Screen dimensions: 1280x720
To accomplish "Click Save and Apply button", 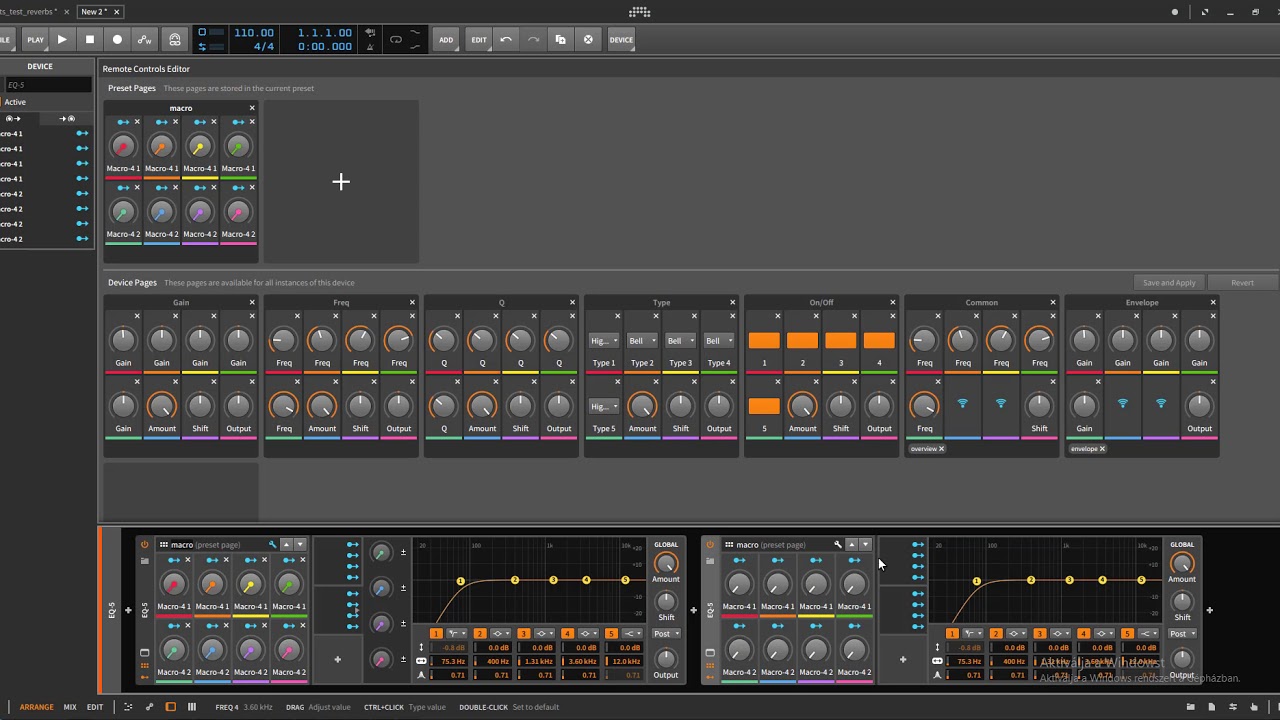I will click(1169, 282).
